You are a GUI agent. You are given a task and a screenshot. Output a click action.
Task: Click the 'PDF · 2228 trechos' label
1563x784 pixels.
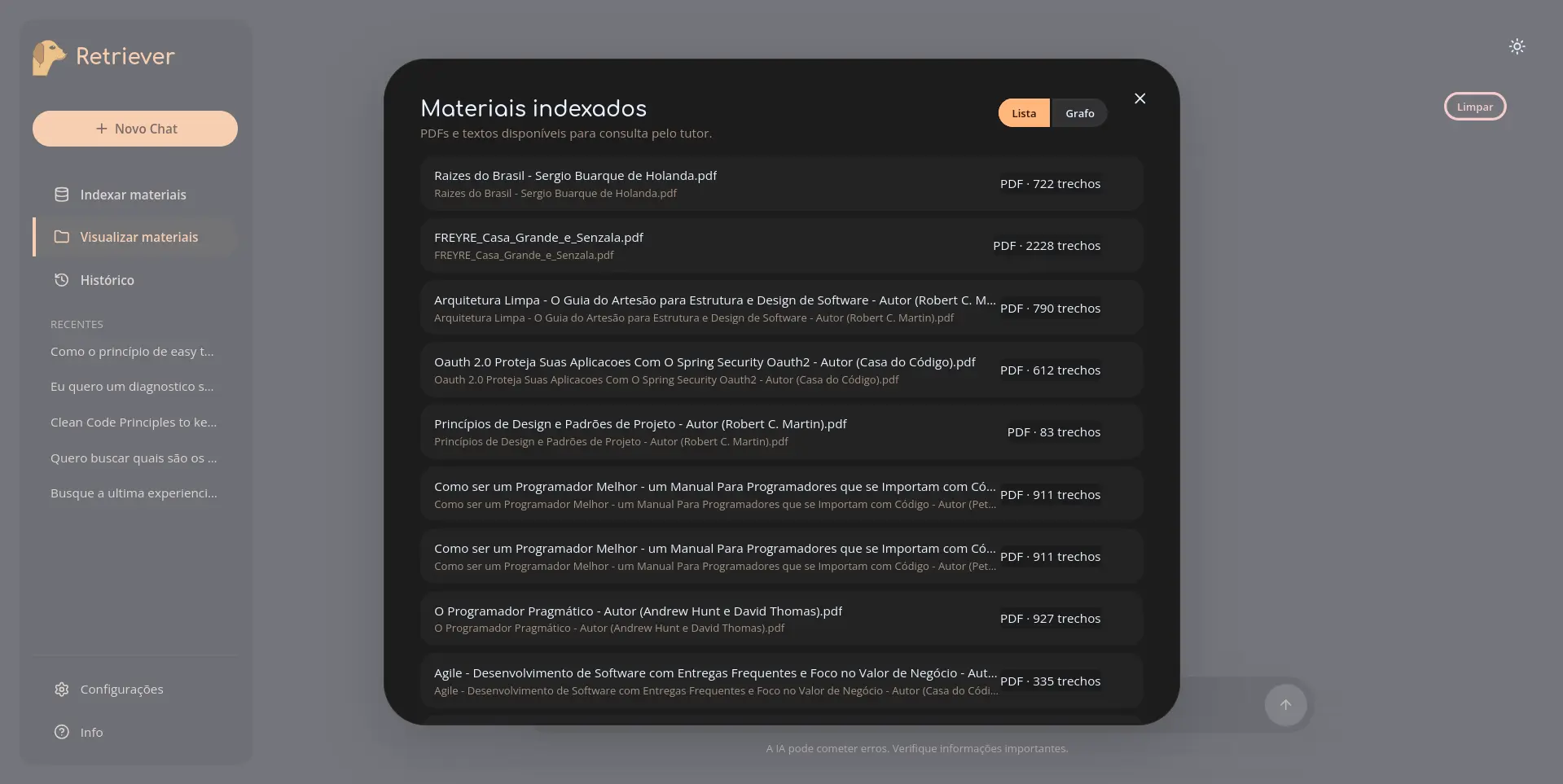tap(1047, 246)
